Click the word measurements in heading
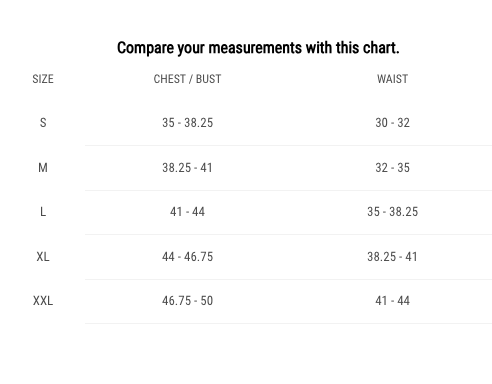 (x=255, y=48)
